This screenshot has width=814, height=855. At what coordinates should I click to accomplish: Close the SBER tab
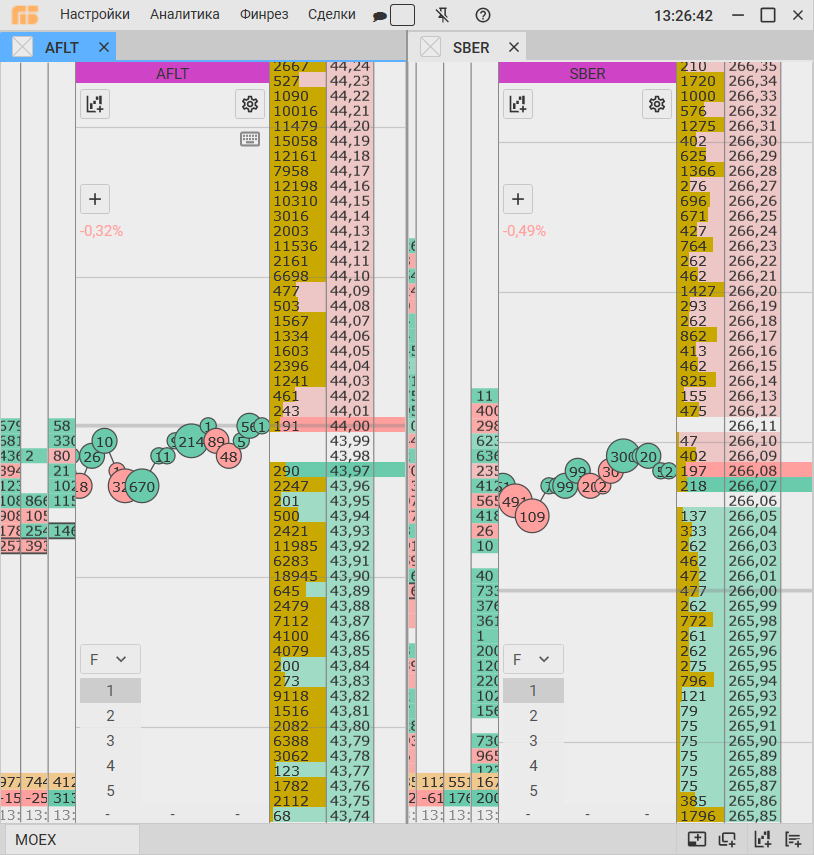(x=514, y=47)
